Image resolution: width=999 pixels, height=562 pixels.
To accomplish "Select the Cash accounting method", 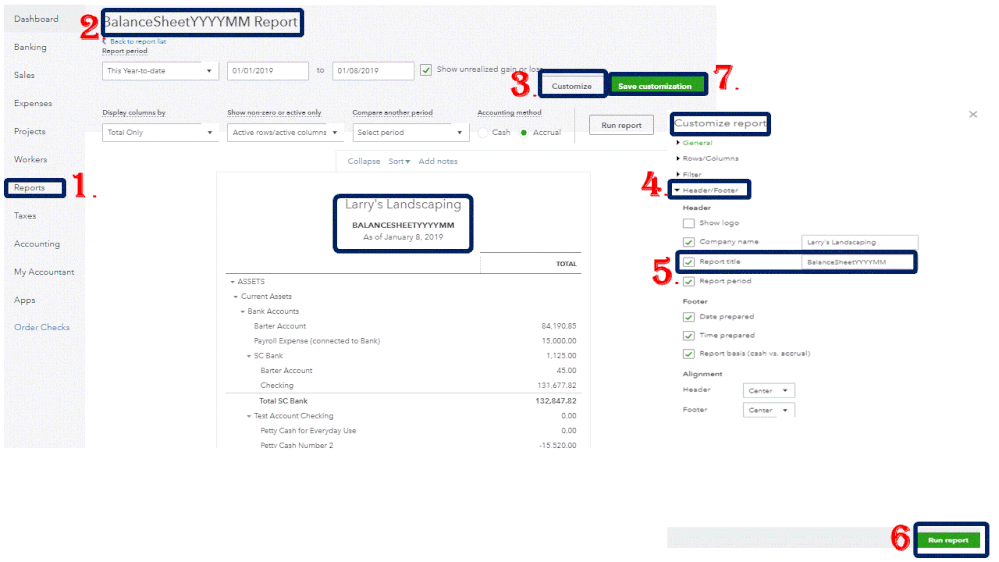I will [x=484, y=133].
